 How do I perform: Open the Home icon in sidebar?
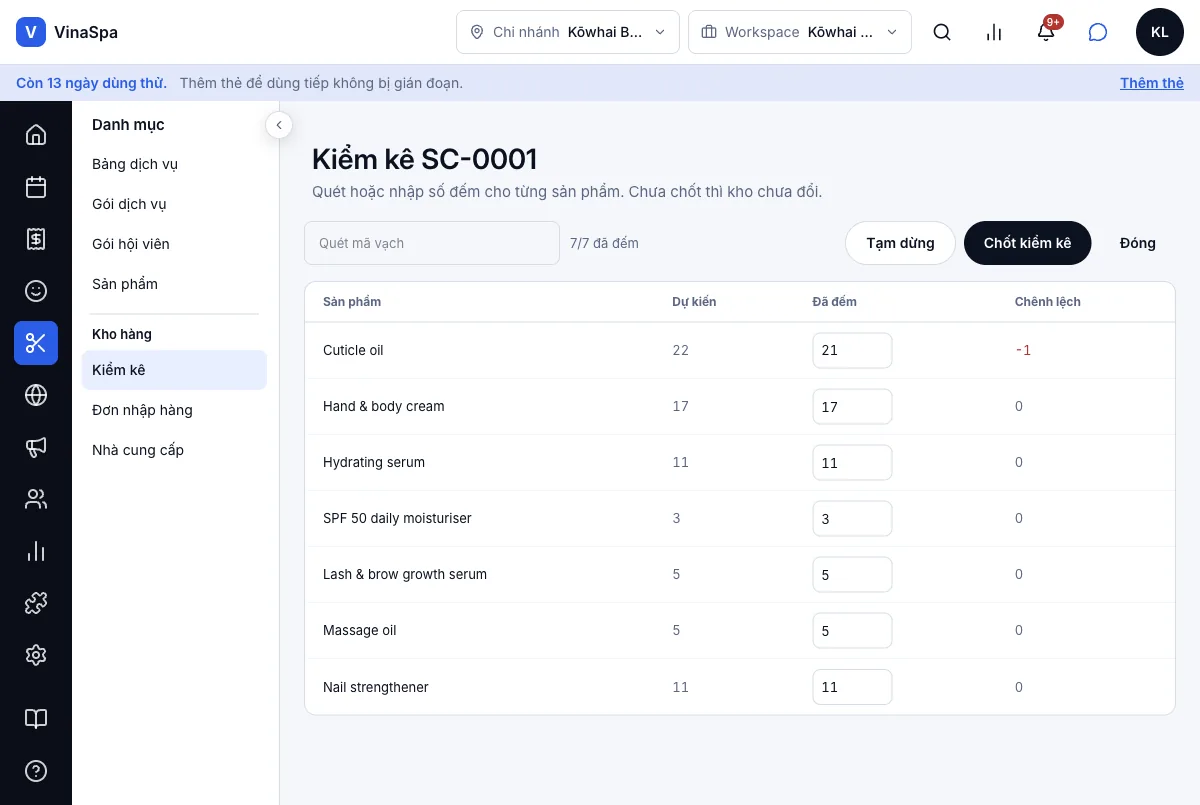point(36,135)
